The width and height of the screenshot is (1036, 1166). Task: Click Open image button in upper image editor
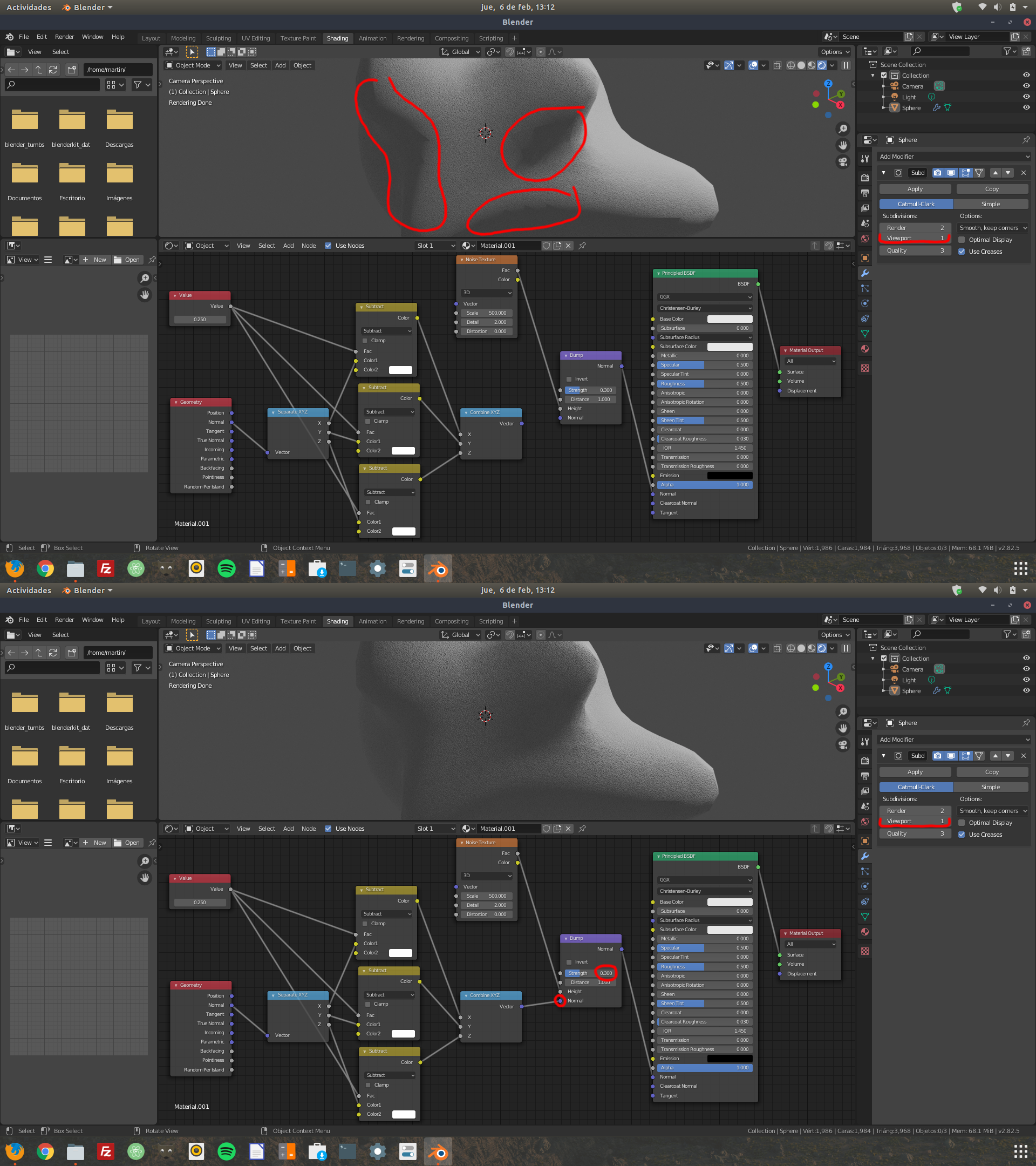(x=127, y=260)
